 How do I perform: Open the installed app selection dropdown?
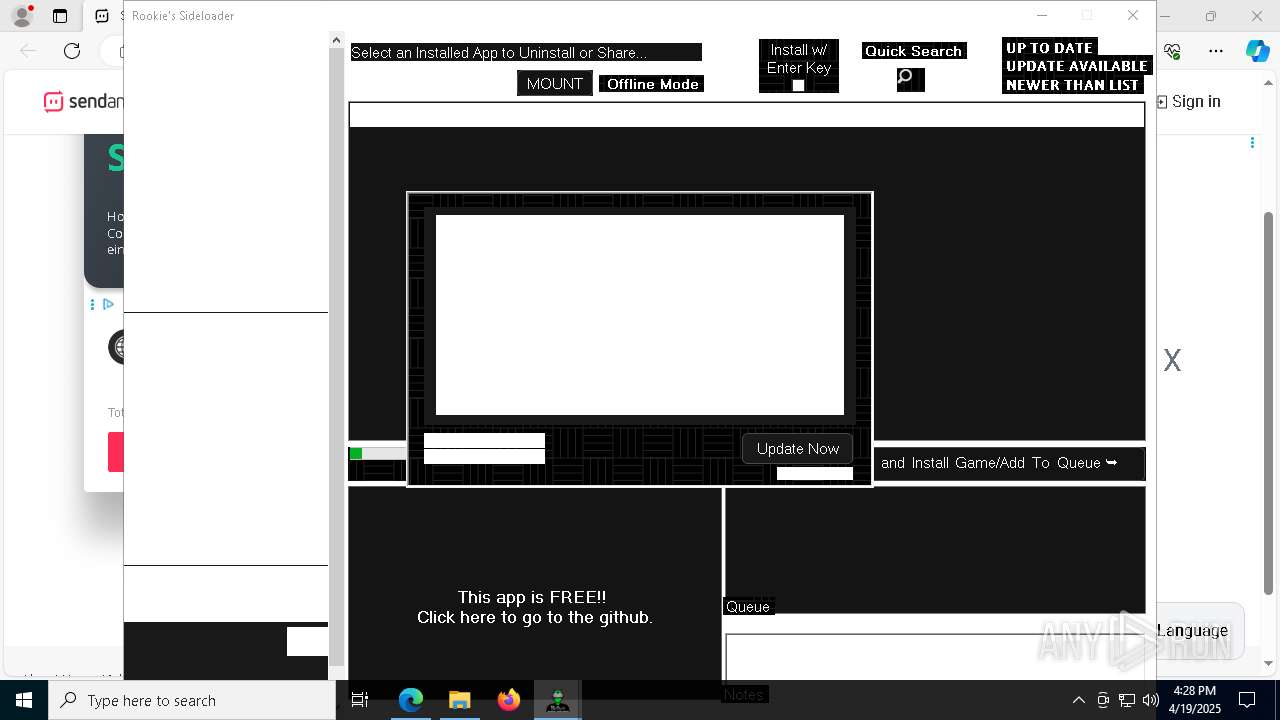[526, 53]
